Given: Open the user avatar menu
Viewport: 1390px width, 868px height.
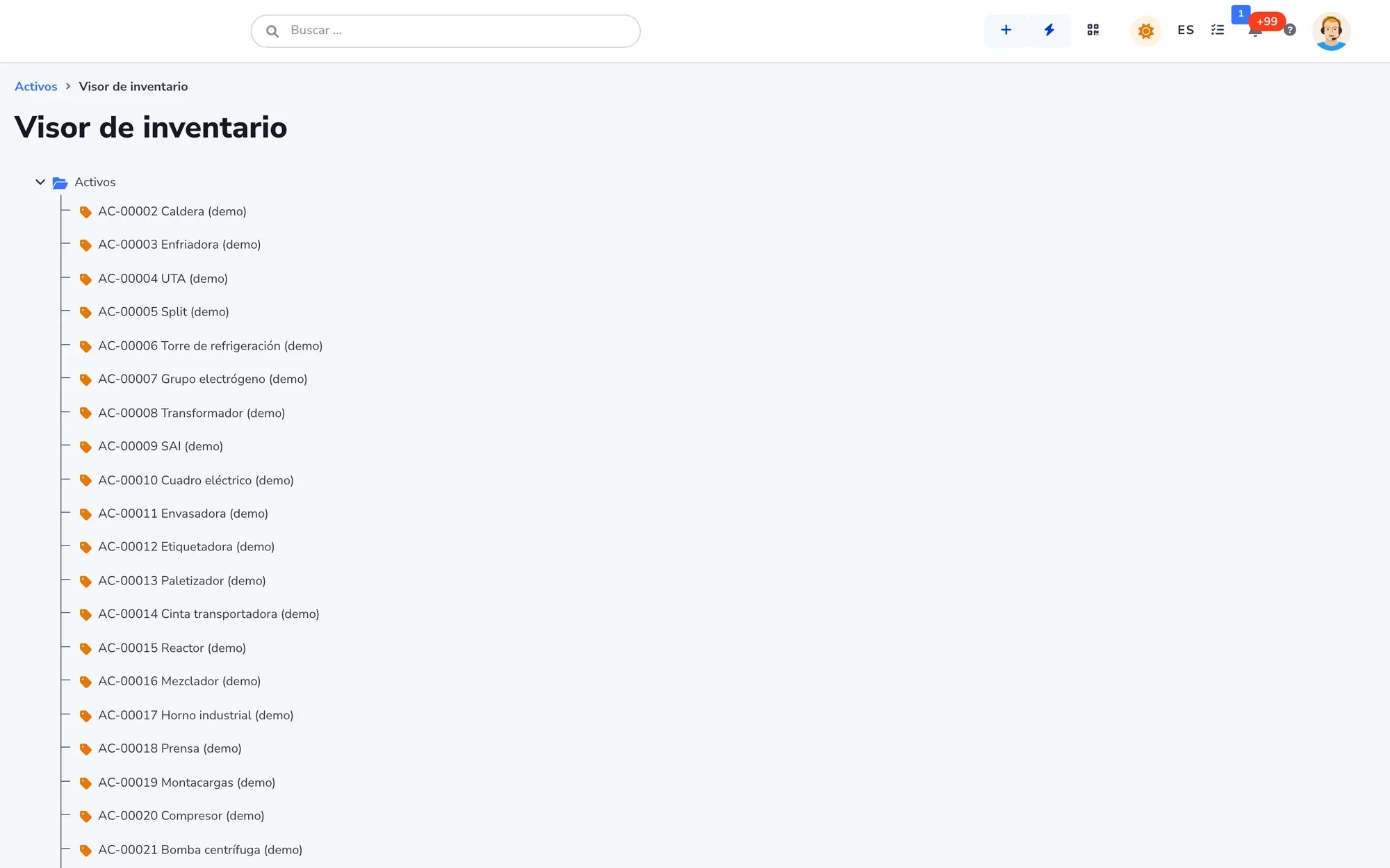Looking at the screenshot, I should 1331,31.
